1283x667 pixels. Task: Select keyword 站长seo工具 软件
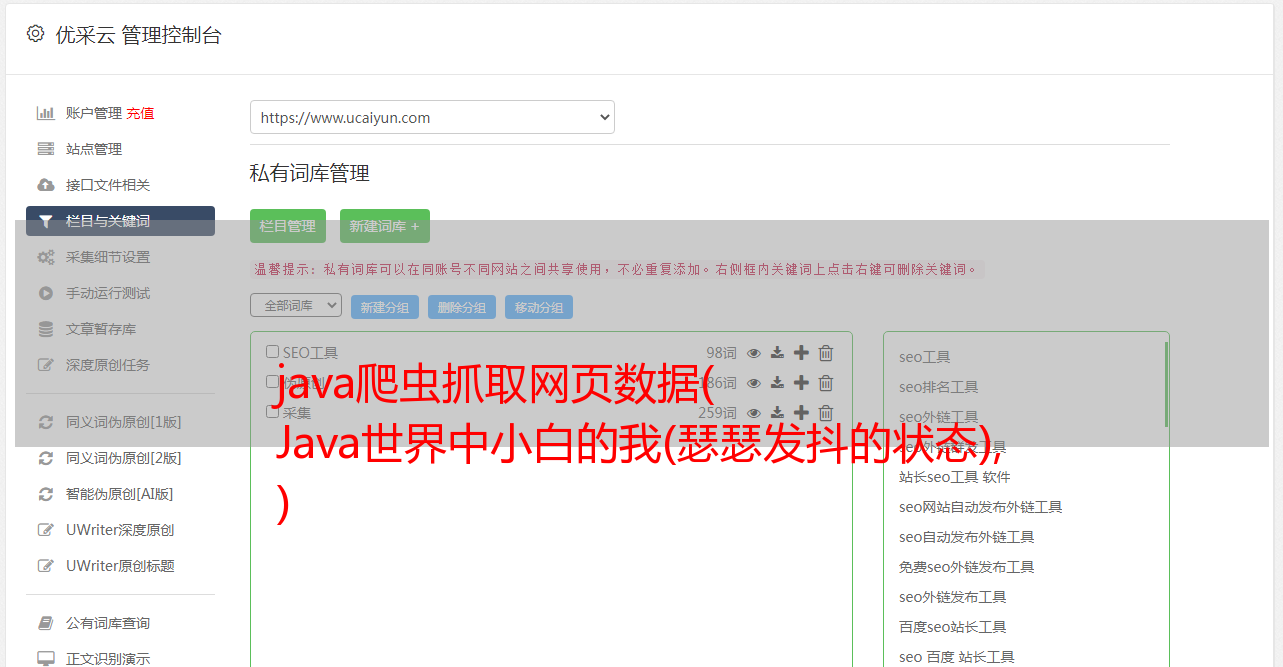click(954, 477)
